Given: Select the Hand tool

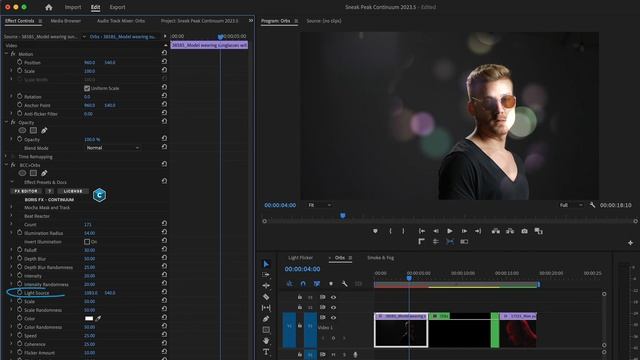Looking at the screenshot, I should 266,340.
